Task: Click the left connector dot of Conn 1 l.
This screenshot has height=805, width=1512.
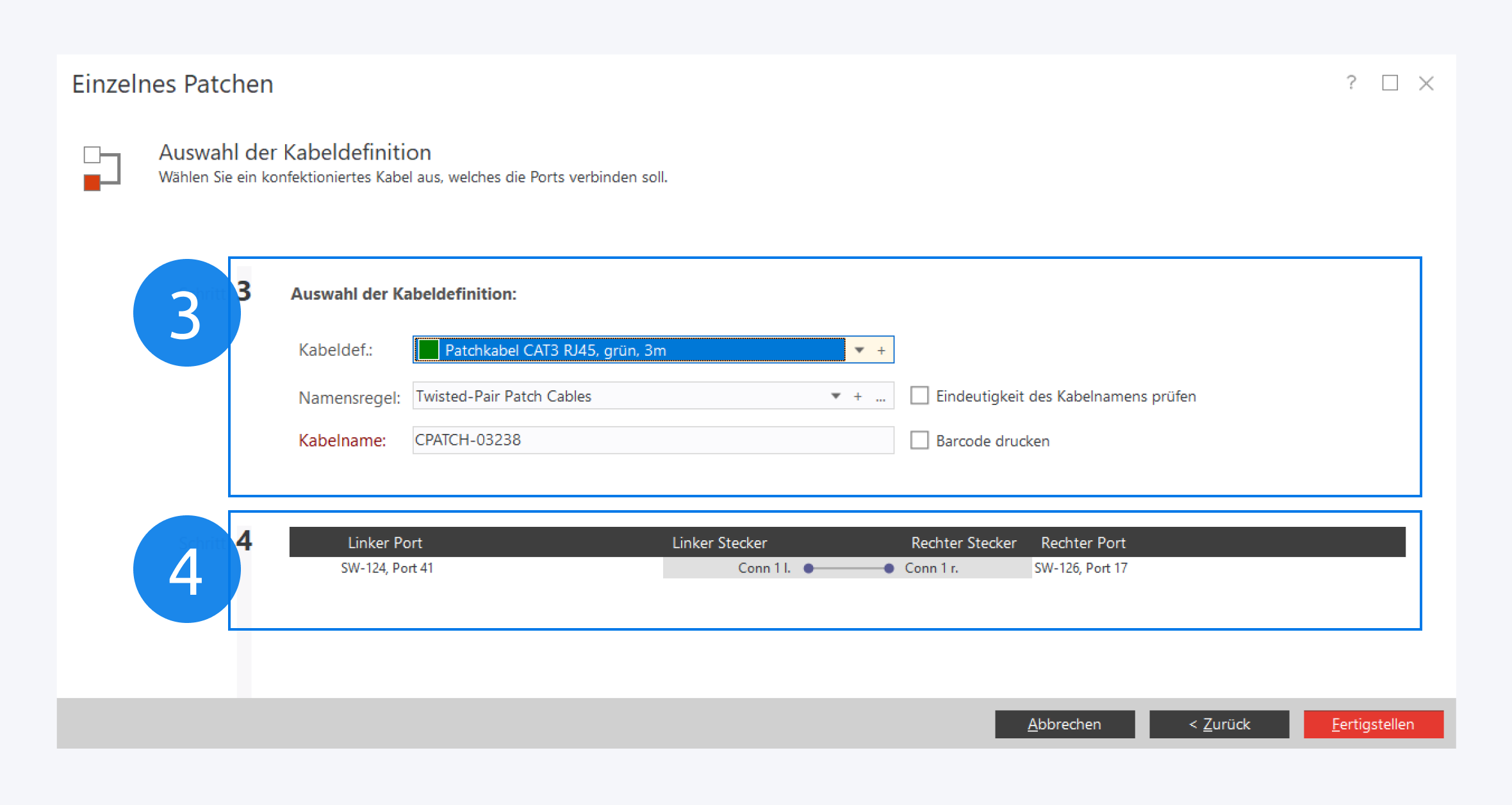Action: (809, 568)
